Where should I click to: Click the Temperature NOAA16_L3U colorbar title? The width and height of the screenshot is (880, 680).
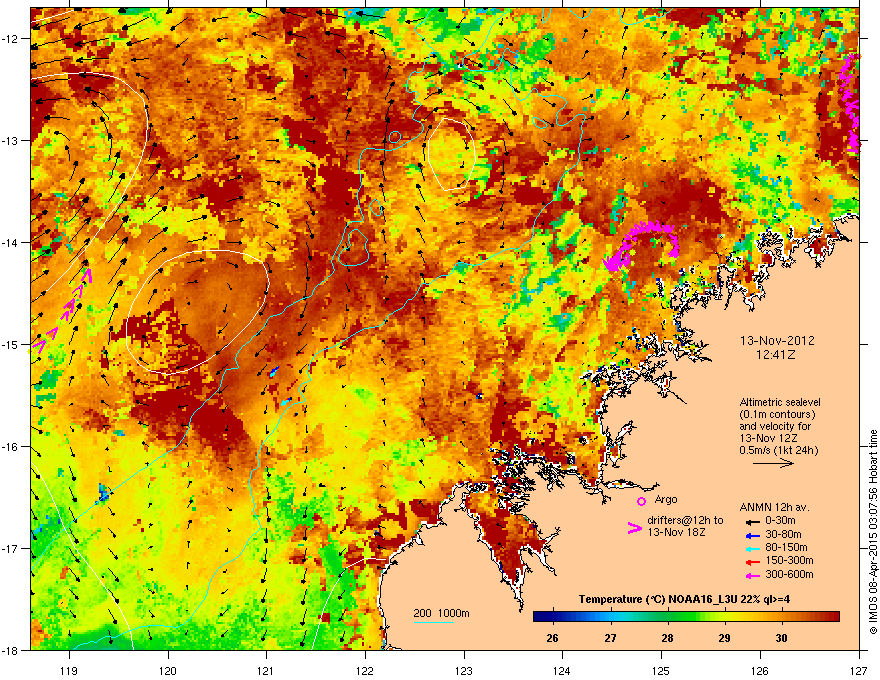tap(684, 599)
